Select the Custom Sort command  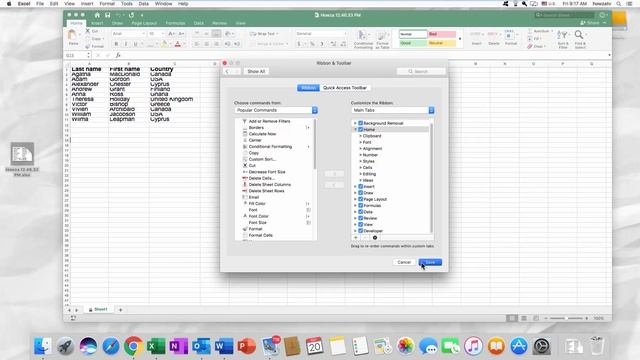click(x=262, y=159)
